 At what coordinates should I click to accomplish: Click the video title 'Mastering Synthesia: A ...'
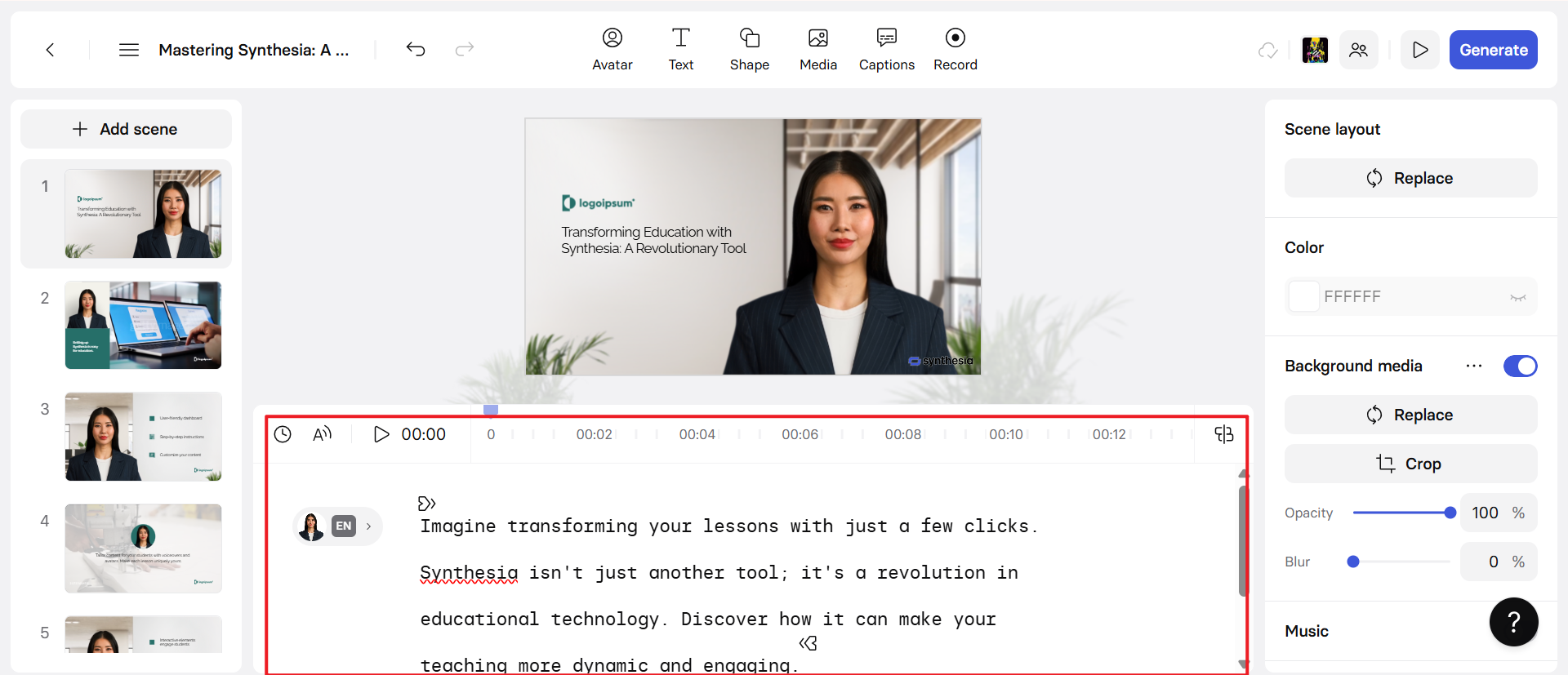pos(254,50)
